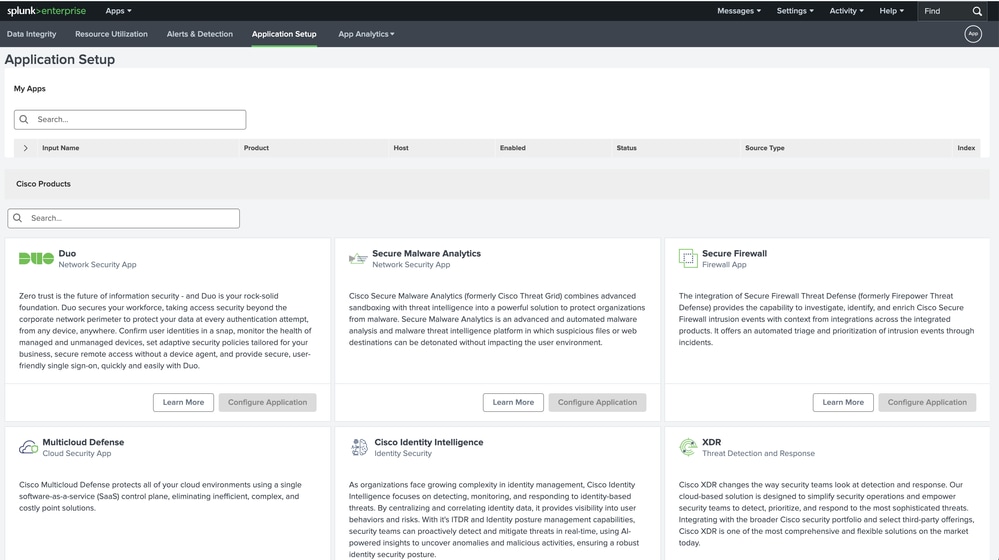Sort by Input Name column
The width and height of the screenshot is (999, 560).
tap(61, 148)
